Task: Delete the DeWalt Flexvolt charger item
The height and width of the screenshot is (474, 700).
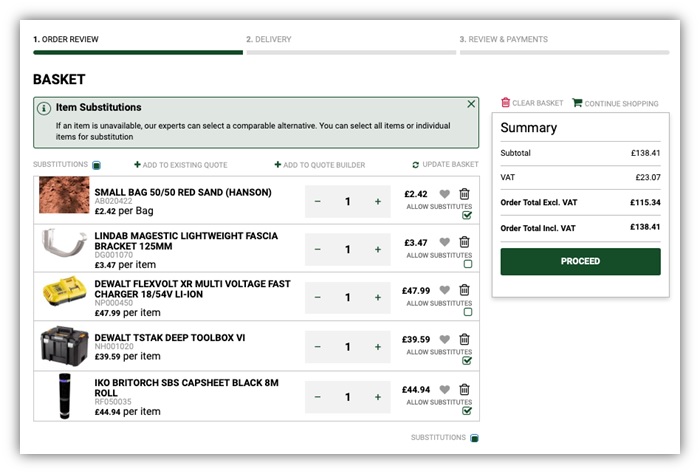Action: [464, 290]
